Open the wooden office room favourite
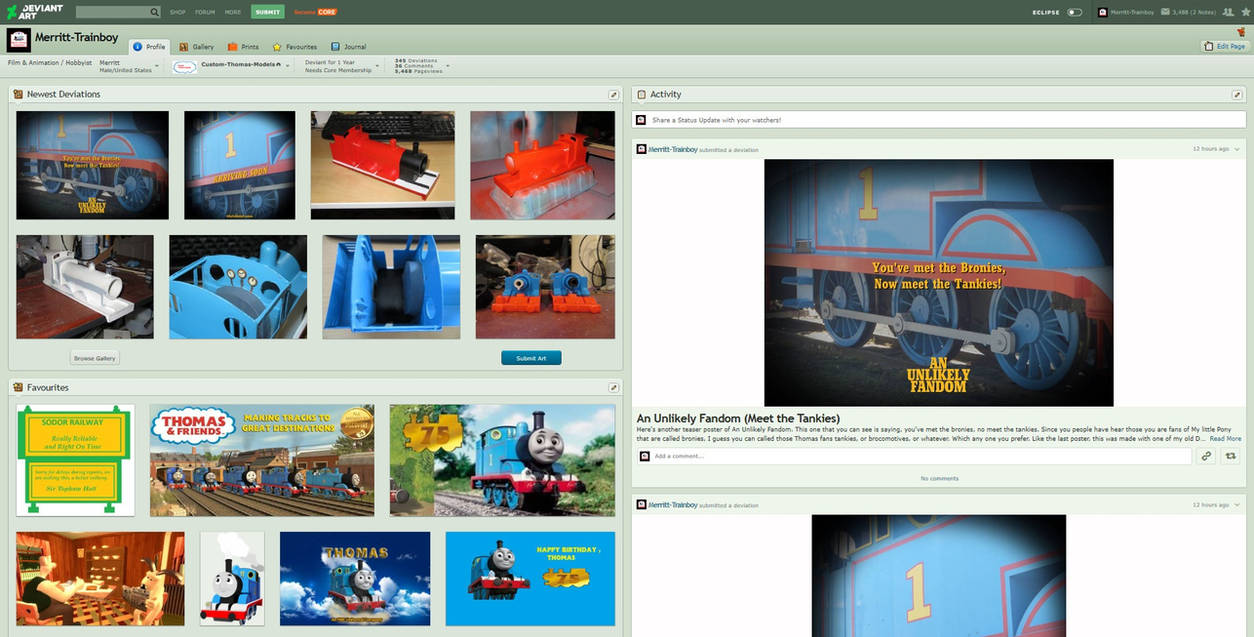1254x637 pixels. coord(100,579)
